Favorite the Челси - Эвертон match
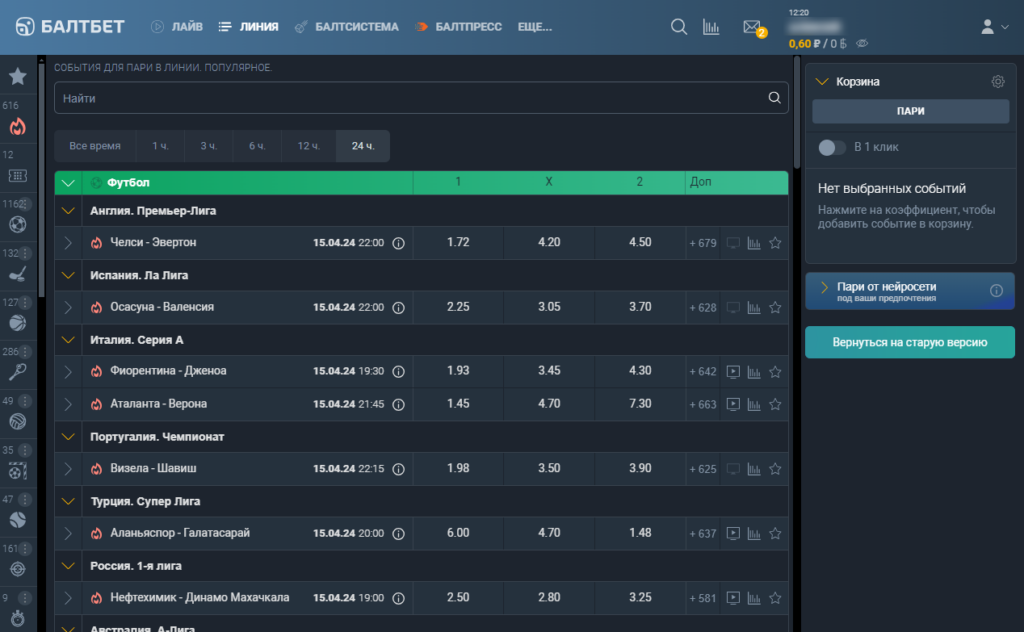1024x632 pixels. 775,243
